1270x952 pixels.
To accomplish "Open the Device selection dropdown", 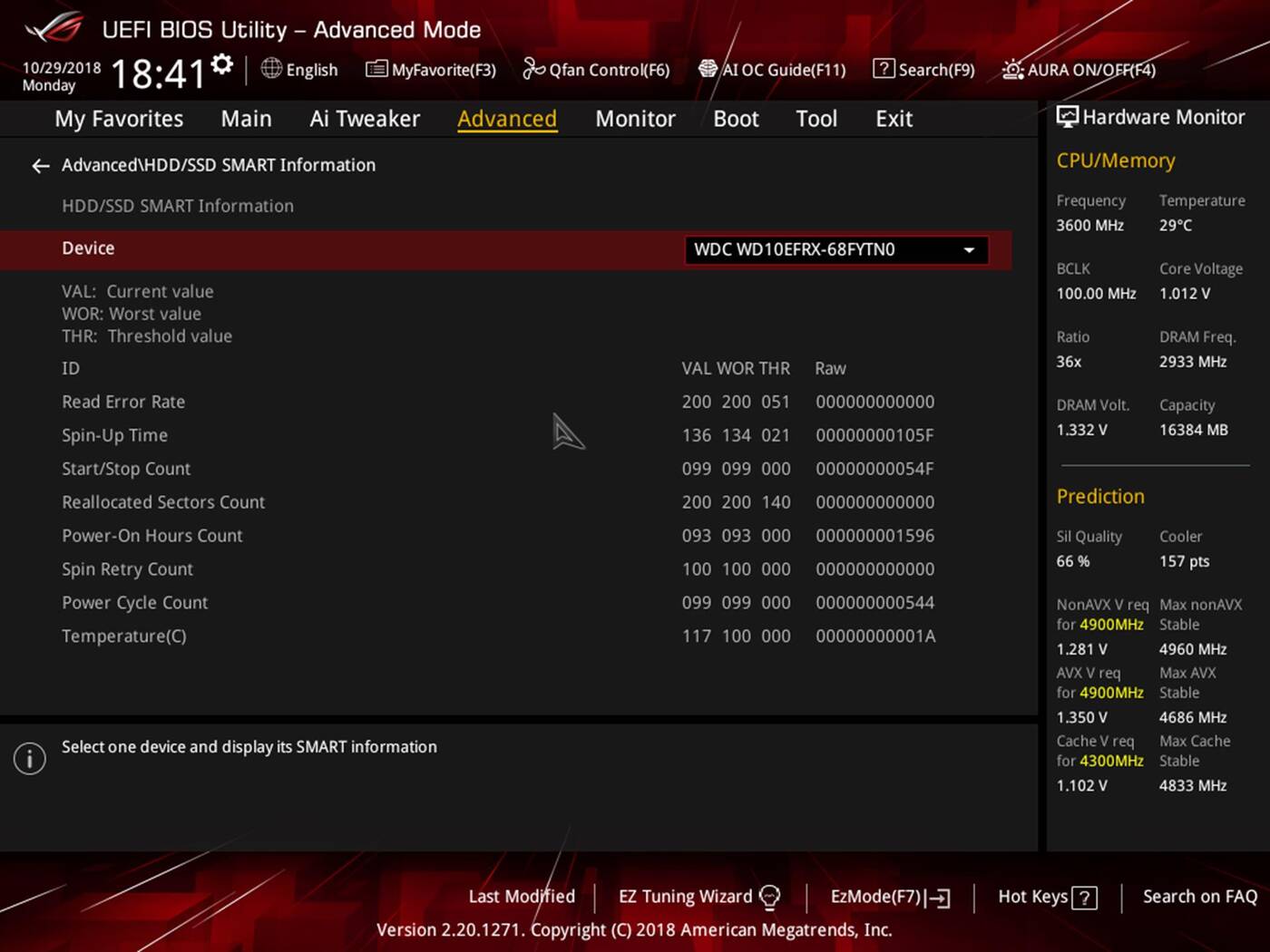I will point(835,250).
